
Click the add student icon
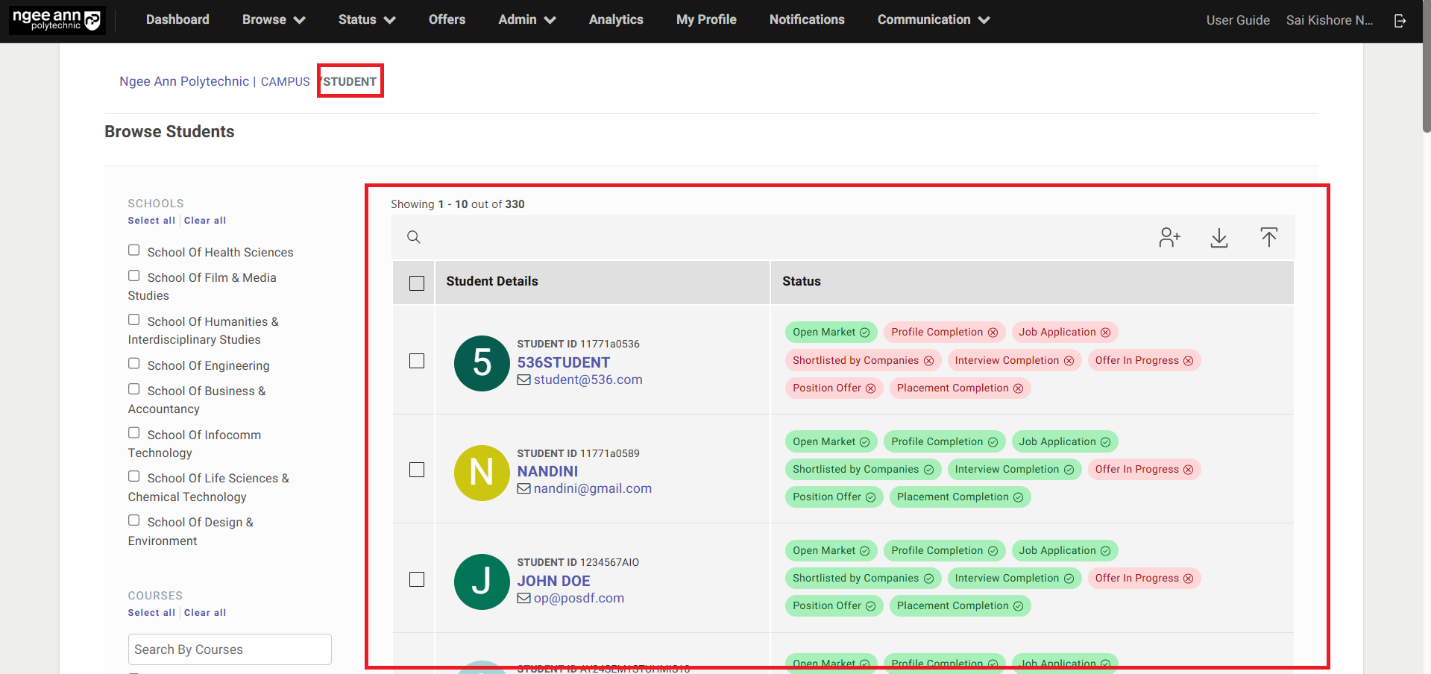coord(1169,238)
